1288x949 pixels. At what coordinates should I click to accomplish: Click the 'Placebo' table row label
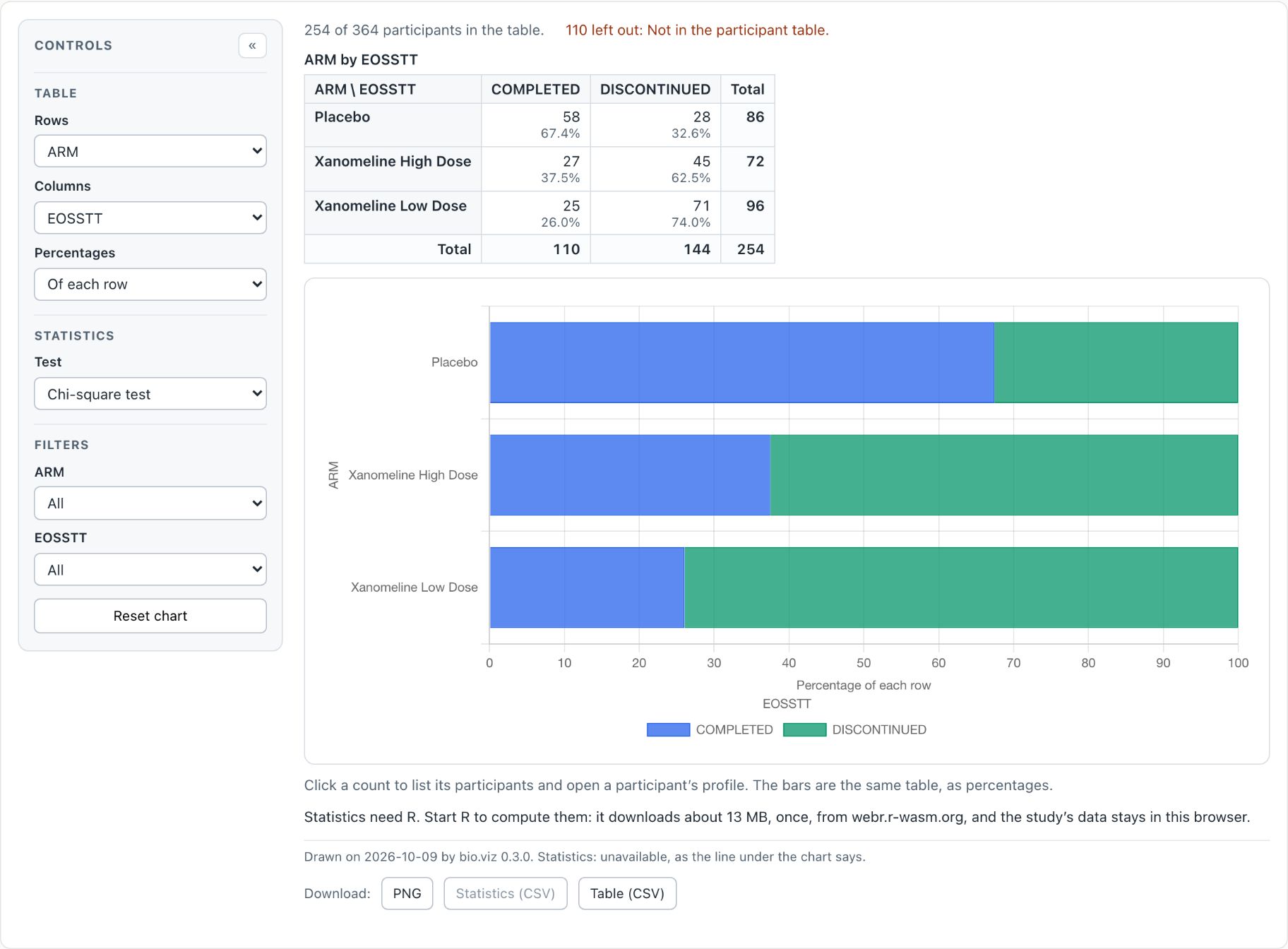342,117
